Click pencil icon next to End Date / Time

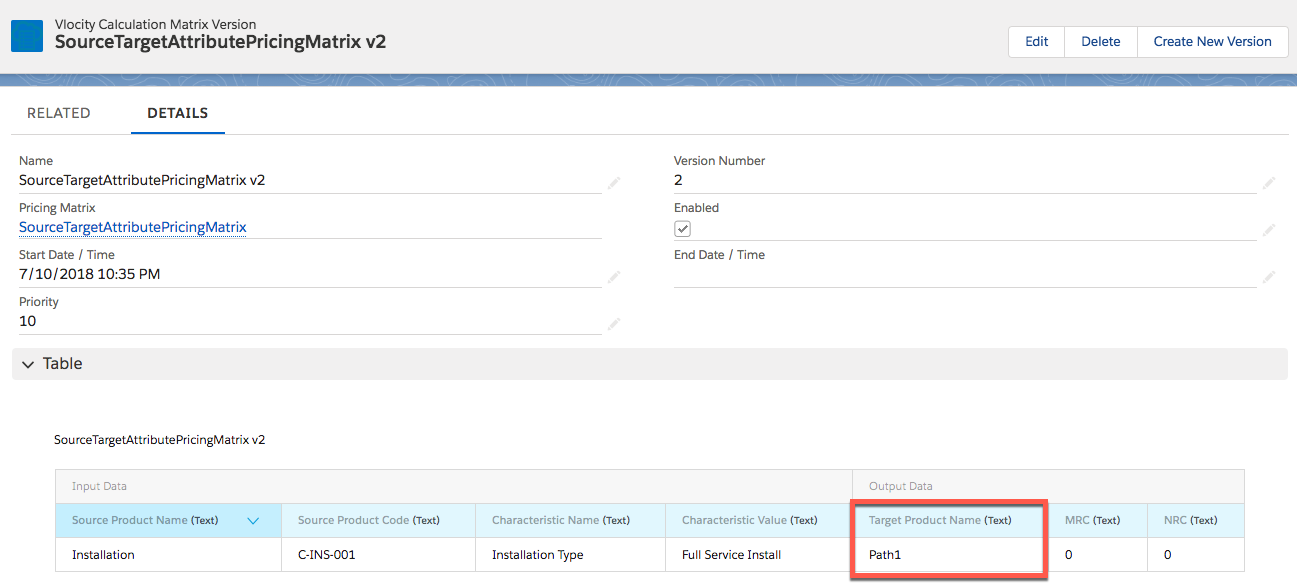pyautogui.click(x=1268, y=277)
